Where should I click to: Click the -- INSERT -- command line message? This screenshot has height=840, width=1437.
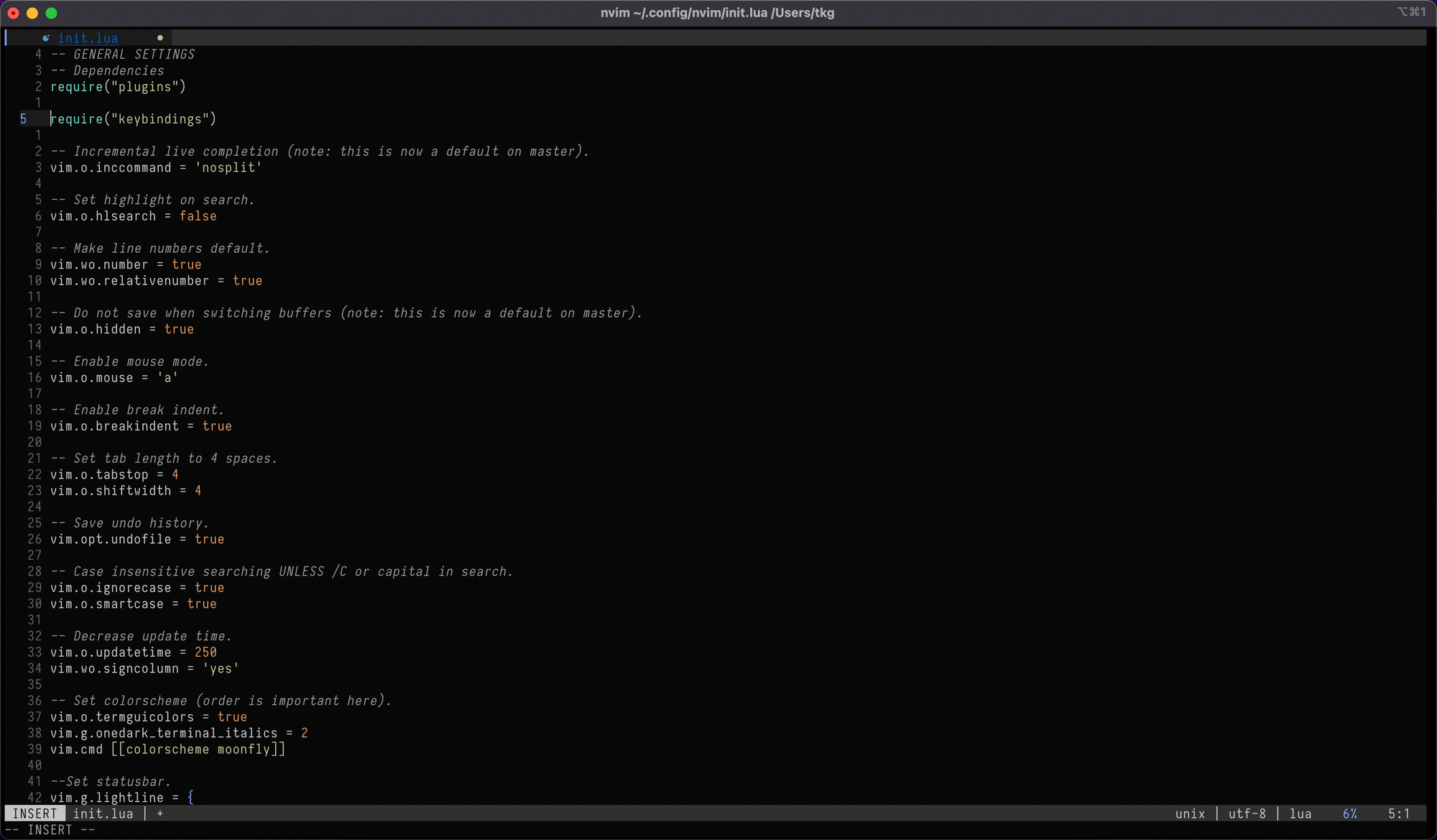pyautogui.click(x=50, y=830)
